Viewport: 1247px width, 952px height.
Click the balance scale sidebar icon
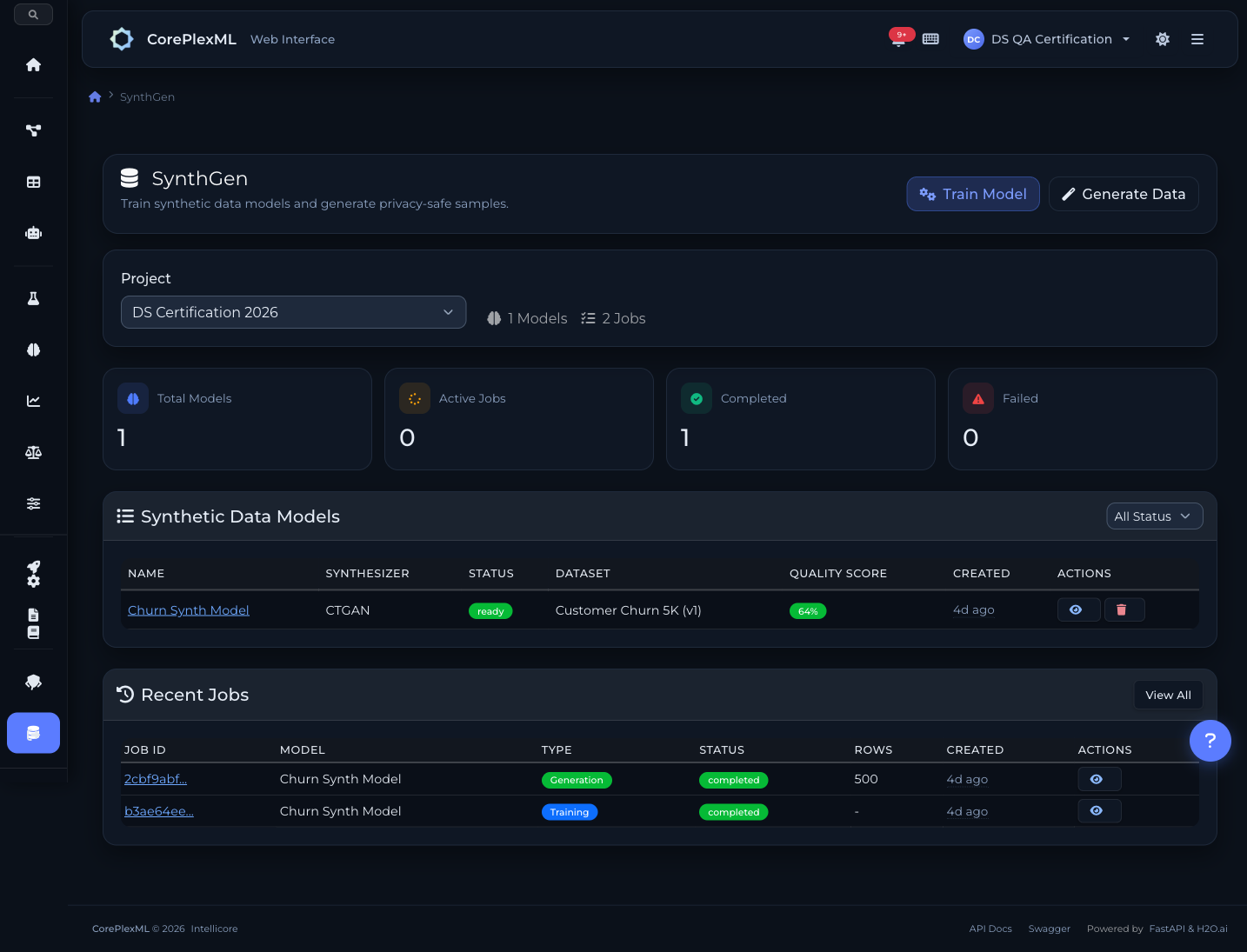coord(33,452)
